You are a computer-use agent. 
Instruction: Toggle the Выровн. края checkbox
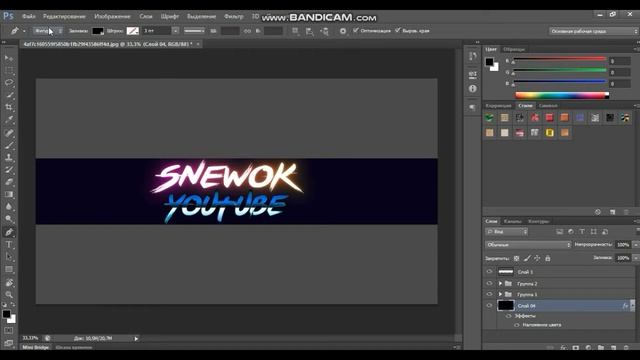(398, 30)
